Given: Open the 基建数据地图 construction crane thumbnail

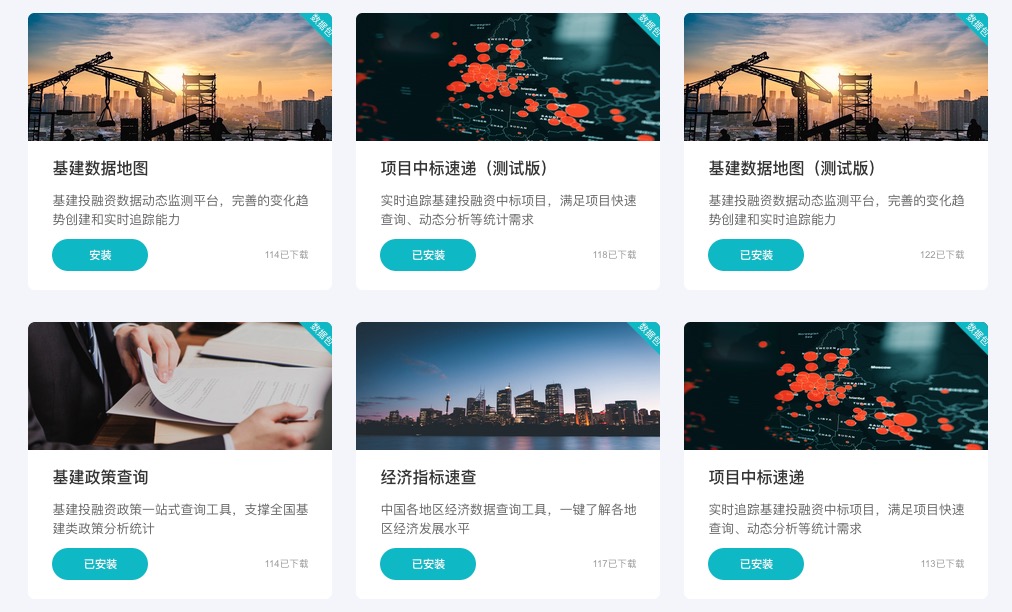Looking at the screenshot, I should (x=180, y=77).
